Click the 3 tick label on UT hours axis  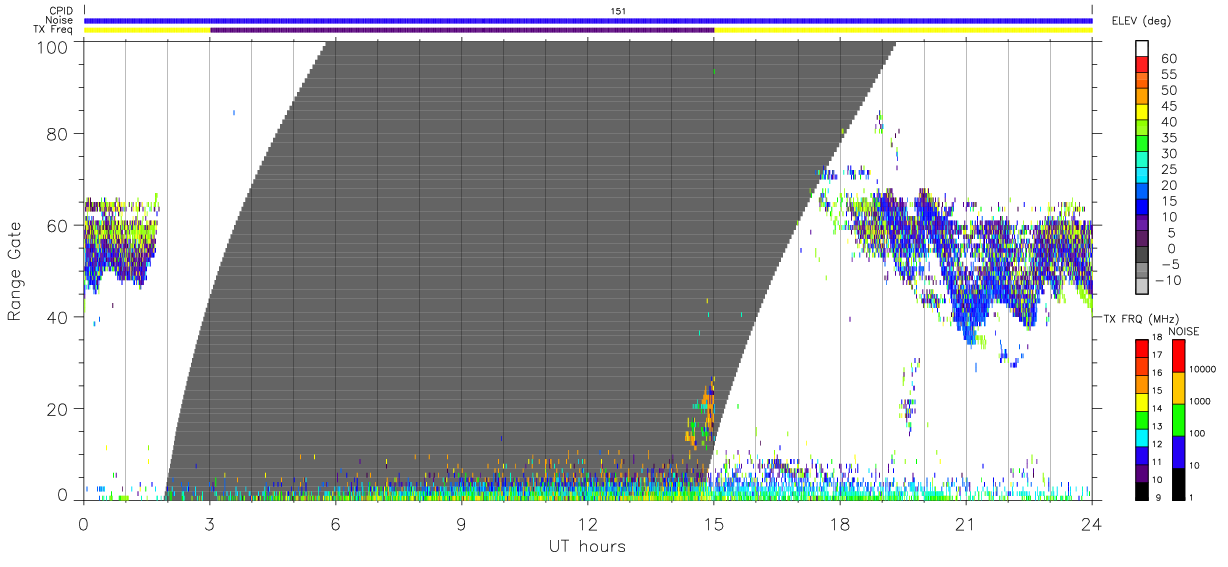tap(209, 523)
